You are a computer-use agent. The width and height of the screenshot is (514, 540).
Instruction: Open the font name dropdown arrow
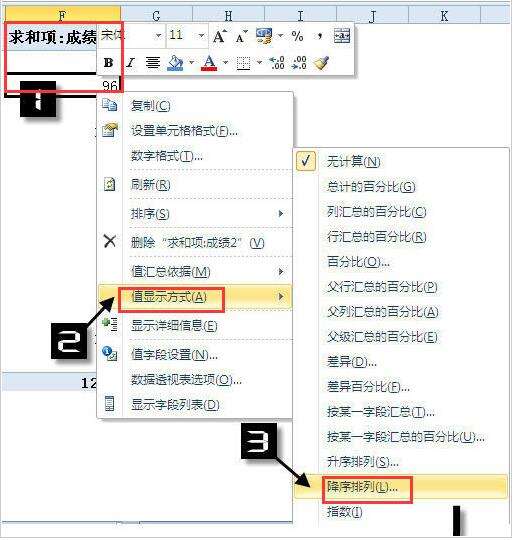158,35
